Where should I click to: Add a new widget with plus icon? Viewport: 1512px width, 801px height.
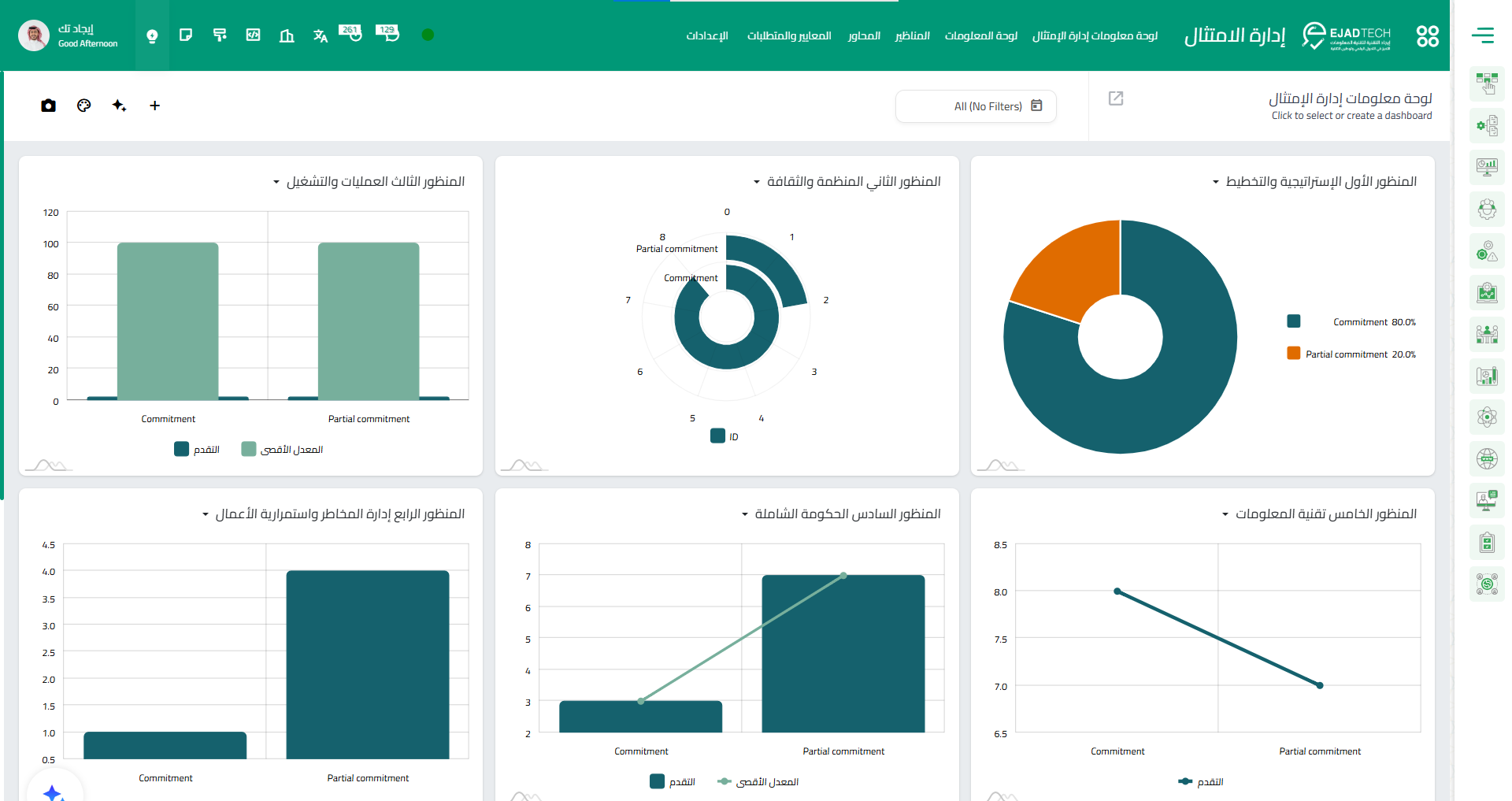pyautogui.click(x=155, y=106)
